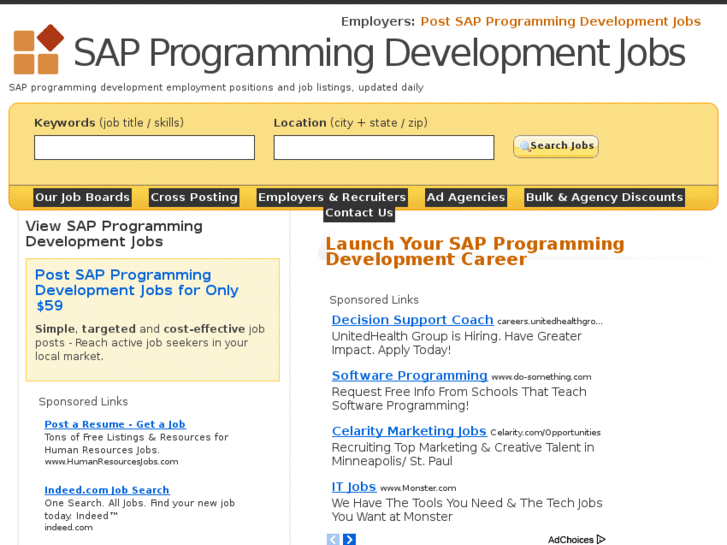Open the Indeed.com Job Search link
The height and width of the screenshot is (545, 727).
[106, 490]
